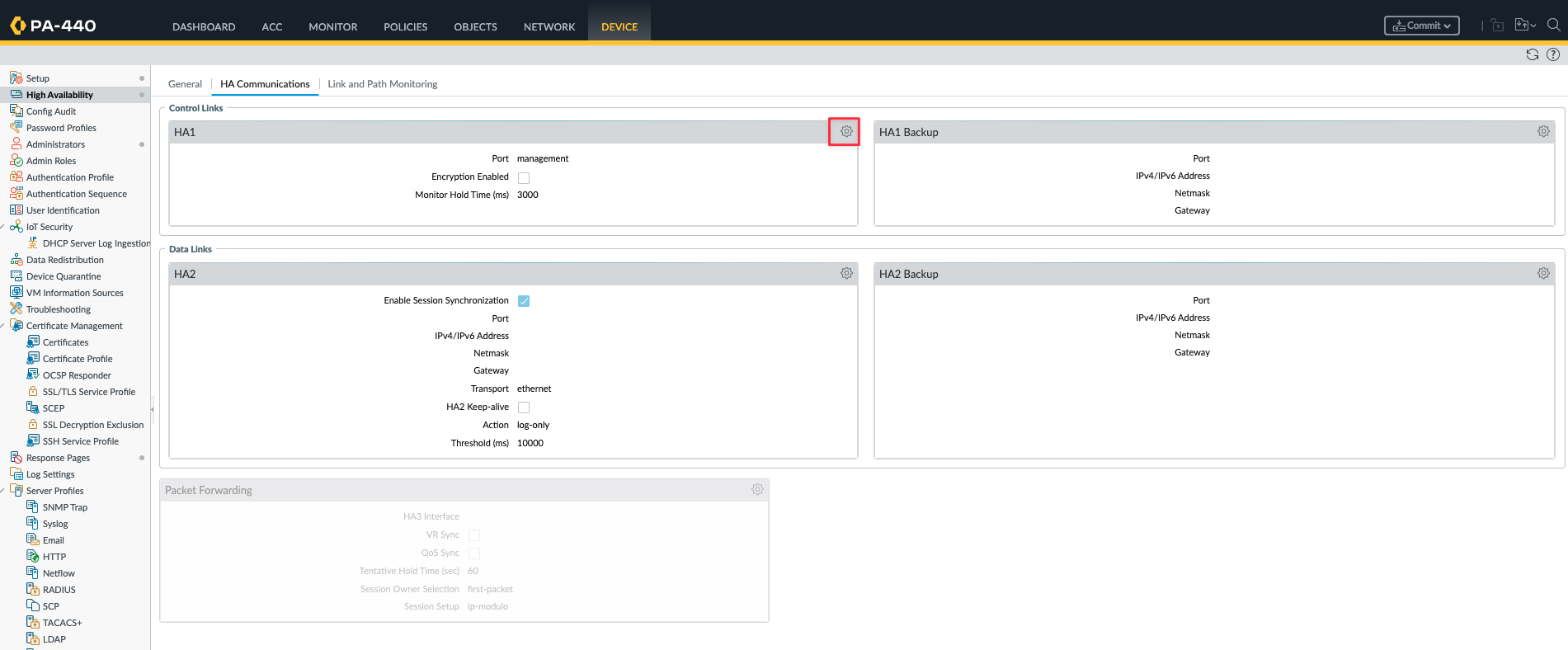Open Syslog server profile
1568x650 pixels.
tap(55, 524)
